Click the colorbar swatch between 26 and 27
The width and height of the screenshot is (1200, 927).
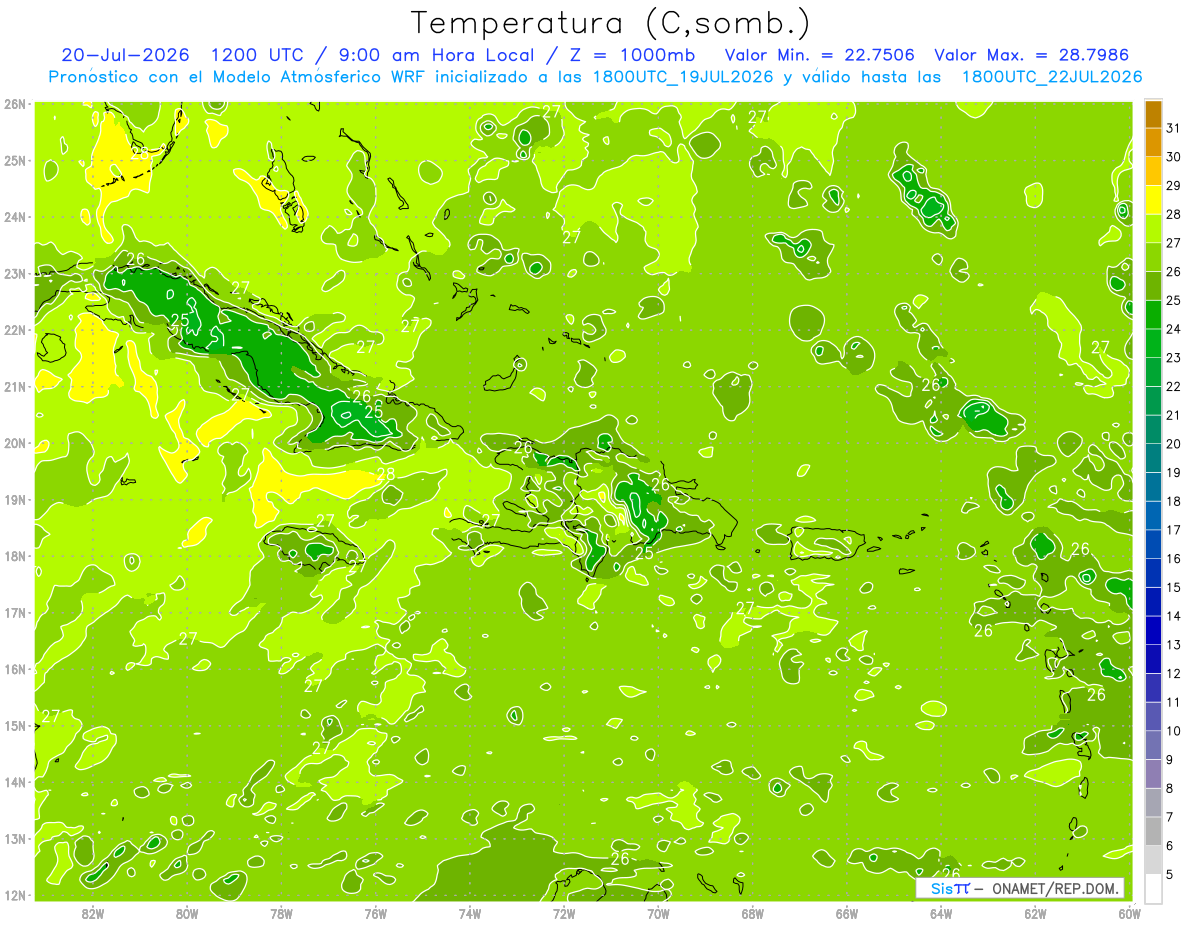click(1153, 258)
